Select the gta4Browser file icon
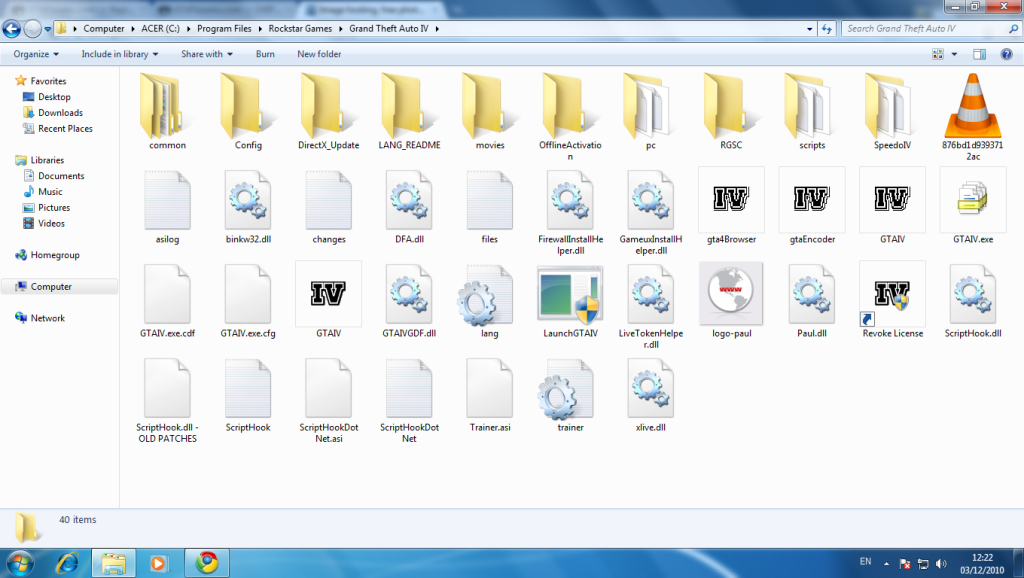The width and height of the screenshot is (1024, 578). [x=731, y=200]
